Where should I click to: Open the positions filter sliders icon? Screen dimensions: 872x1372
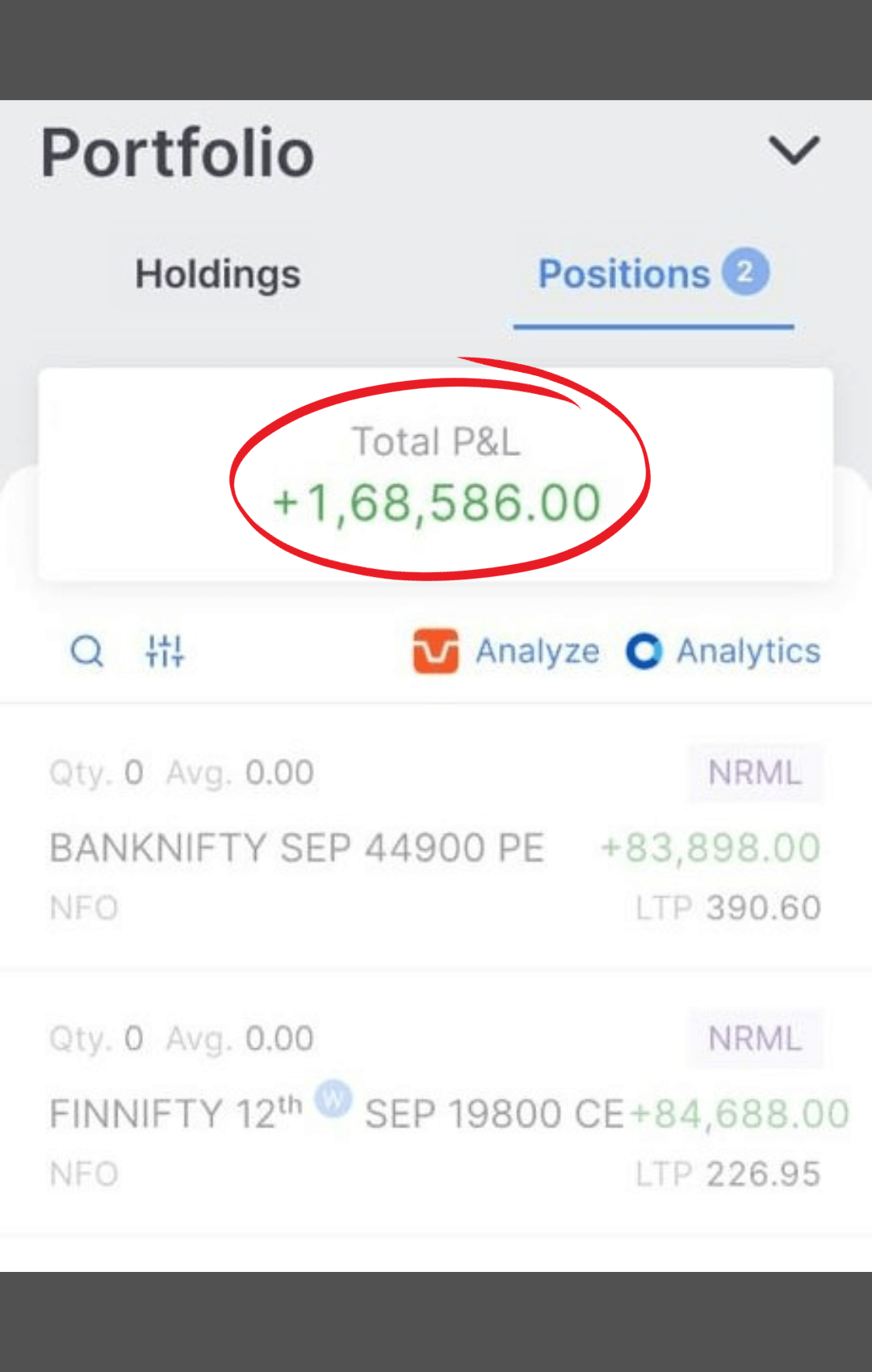pos(165,650)
